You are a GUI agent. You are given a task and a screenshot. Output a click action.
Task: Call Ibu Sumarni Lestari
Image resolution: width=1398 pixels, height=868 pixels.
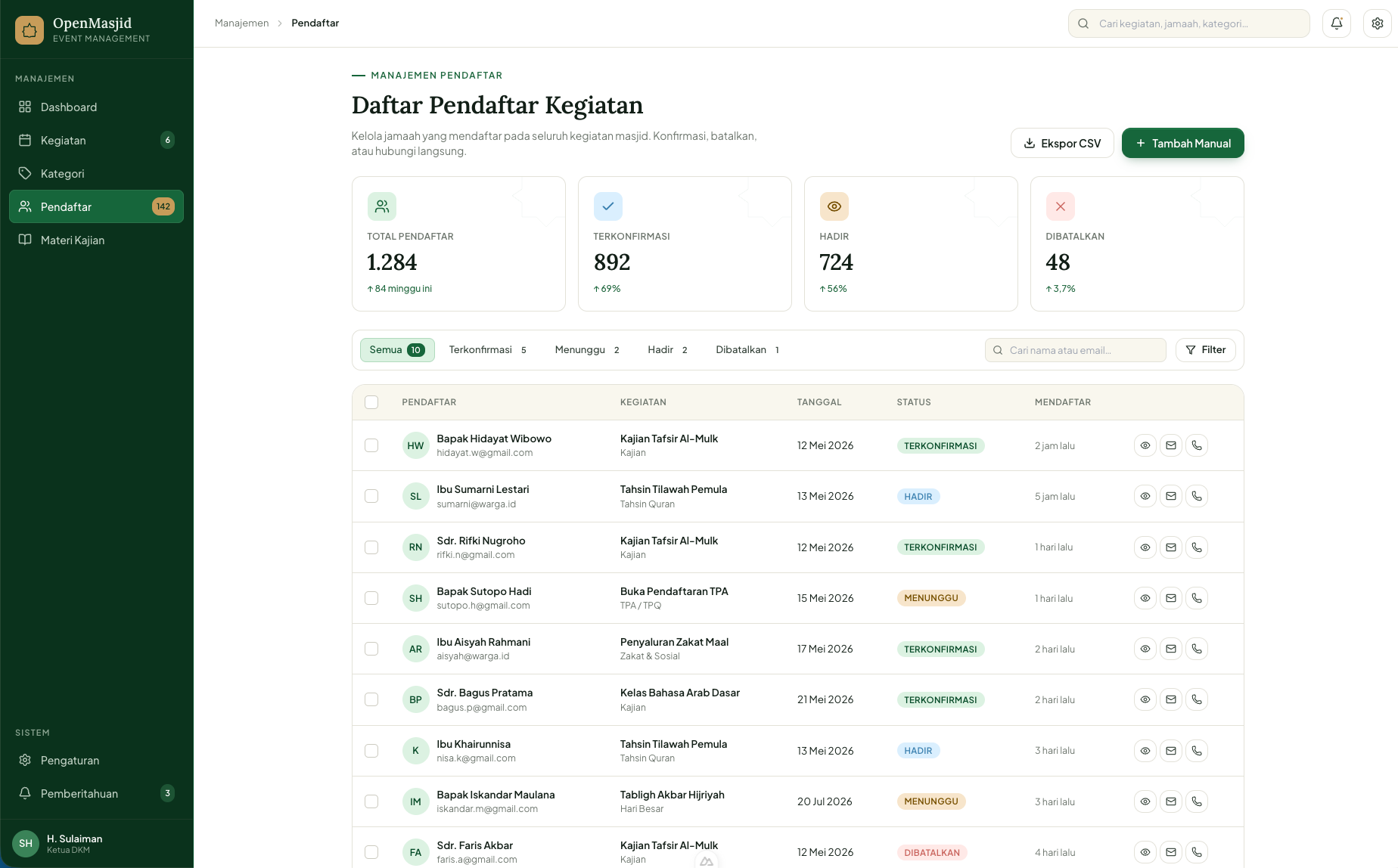1197,496
